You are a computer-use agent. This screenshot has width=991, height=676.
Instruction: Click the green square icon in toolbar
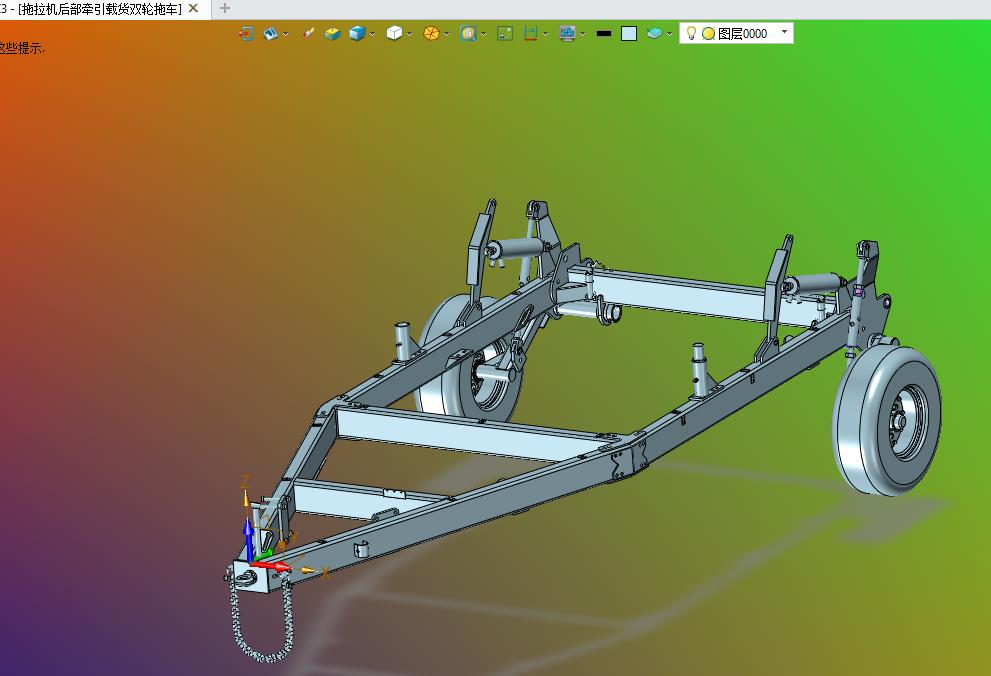click(x=505, y=33)
